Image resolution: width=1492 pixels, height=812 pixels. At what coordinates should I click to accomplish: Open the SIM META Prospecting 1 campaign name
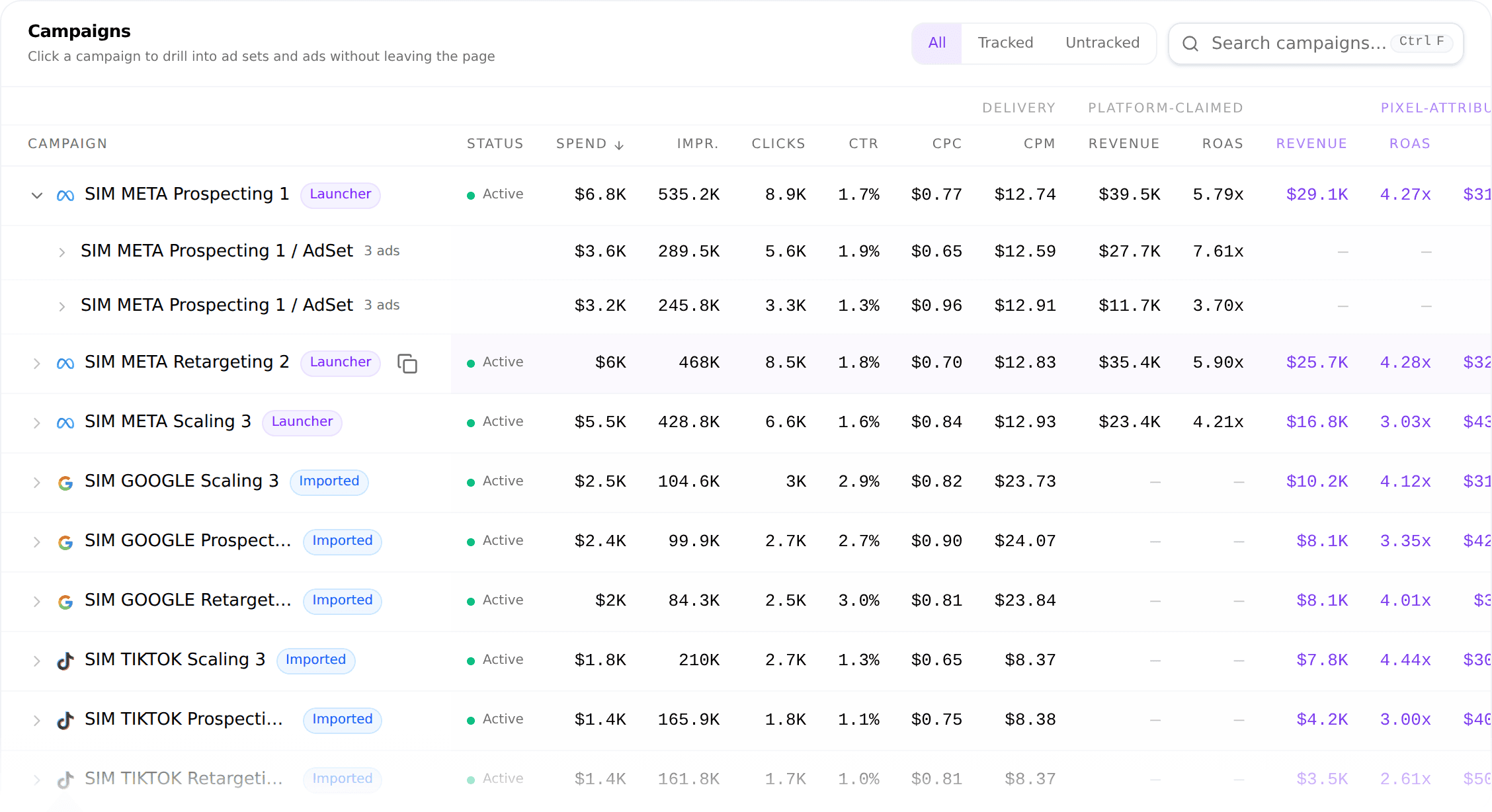(187, 194)
